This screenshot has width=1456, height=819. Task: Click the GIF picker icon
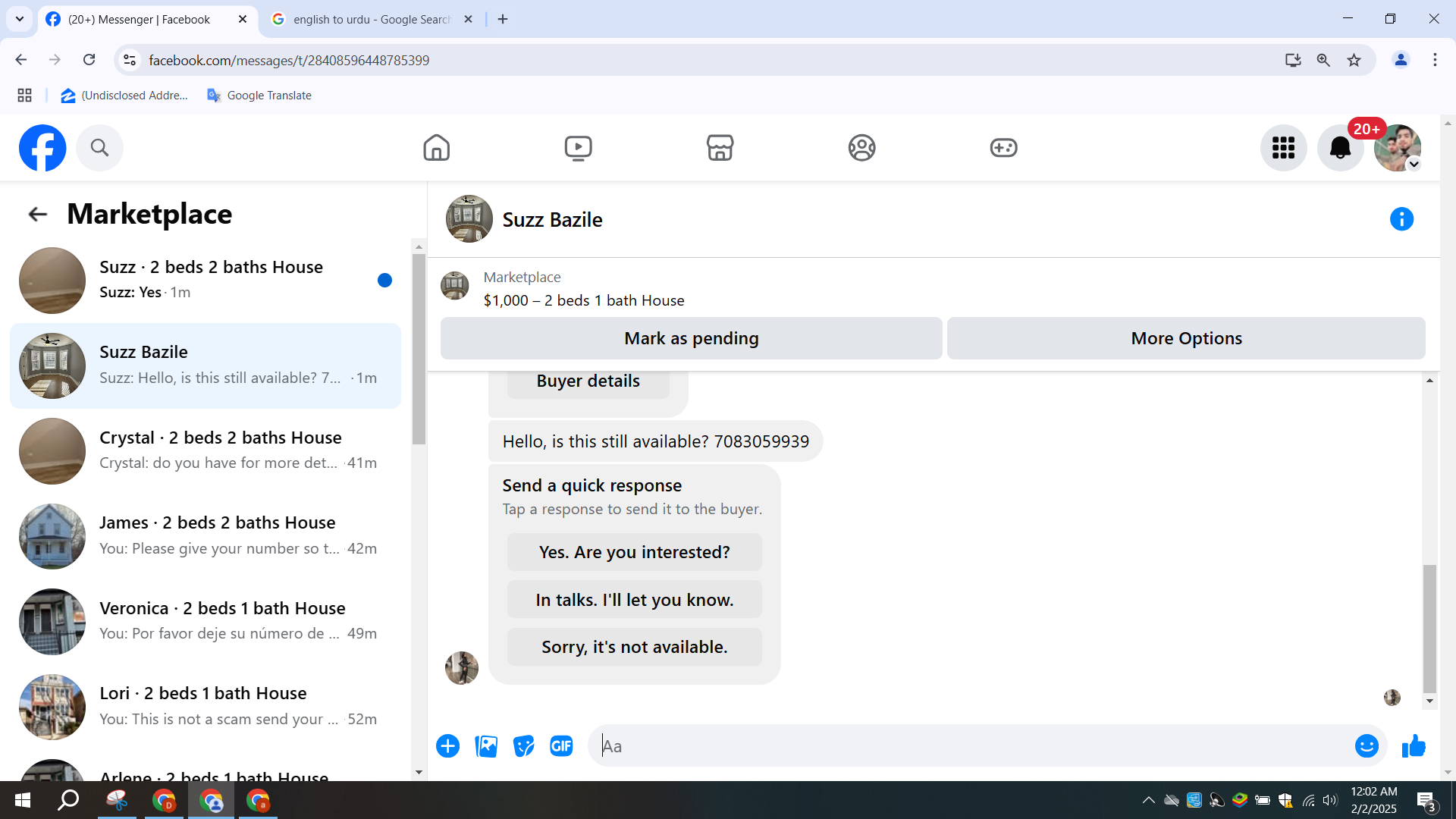[x=561, y=746]
